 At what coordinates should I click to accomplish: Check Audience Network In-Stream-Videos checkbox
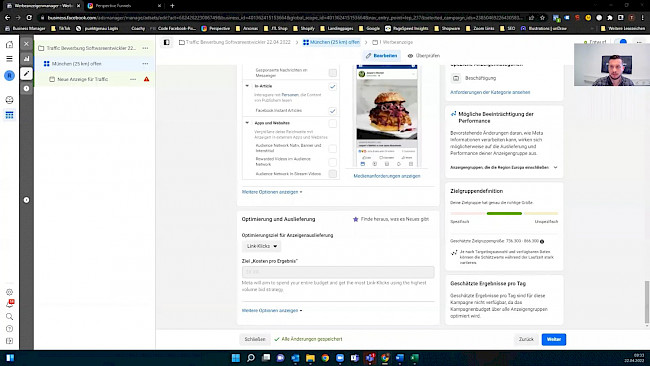(x=332, y=174)
